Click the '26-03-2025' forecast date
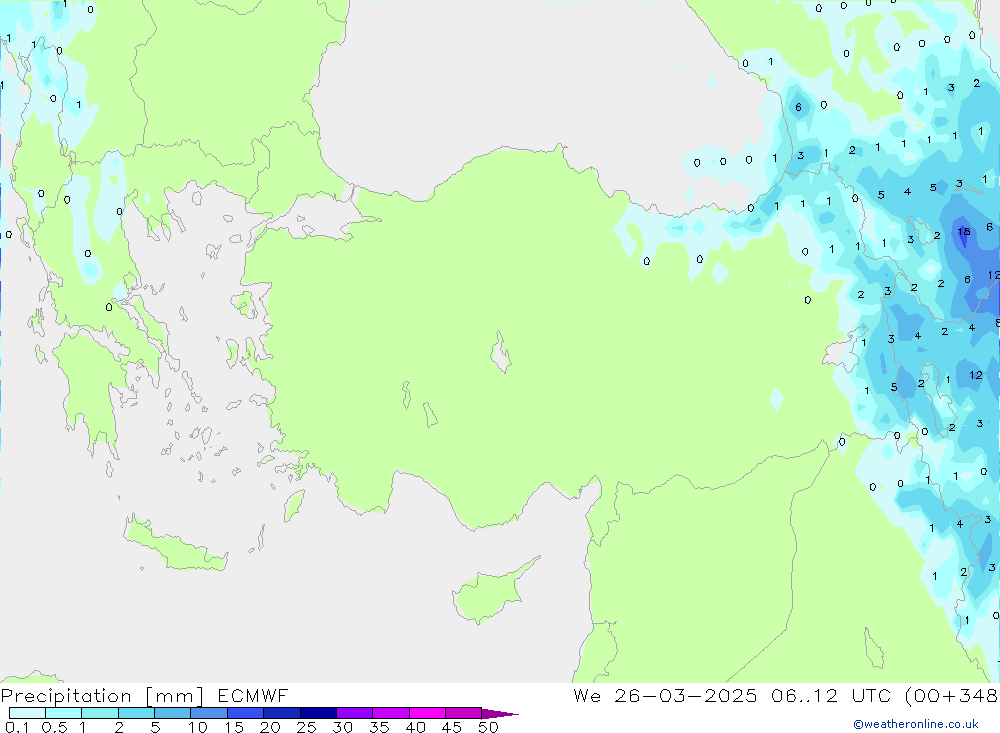 click(x=686, y=695)
